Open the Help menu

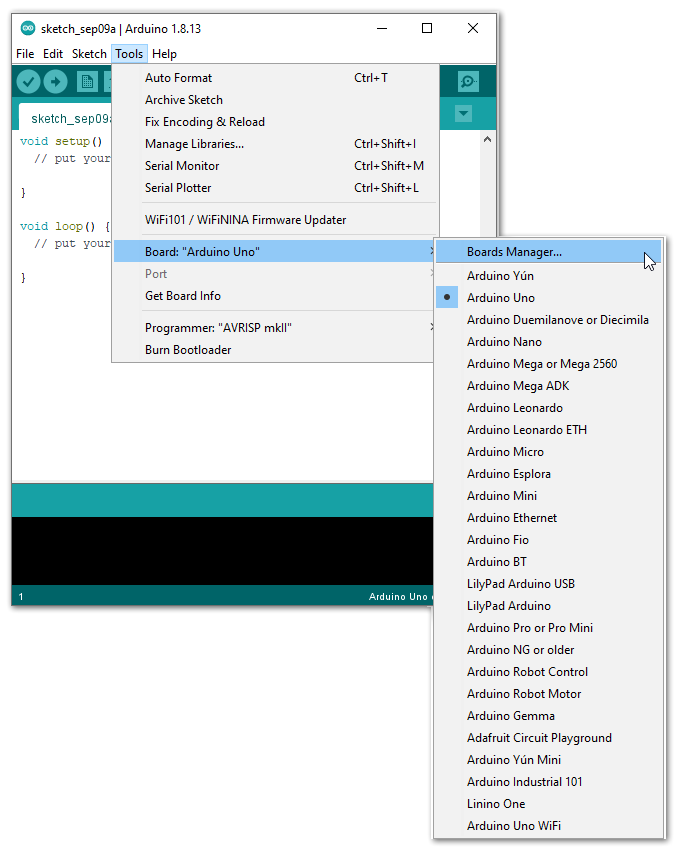coord(164,54)
